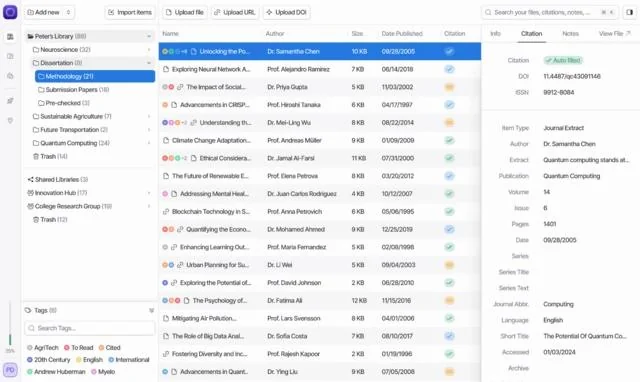Toggle citation status for The Impact of Social row
This screenshot has height=382, width=640.
pos(449,87)
